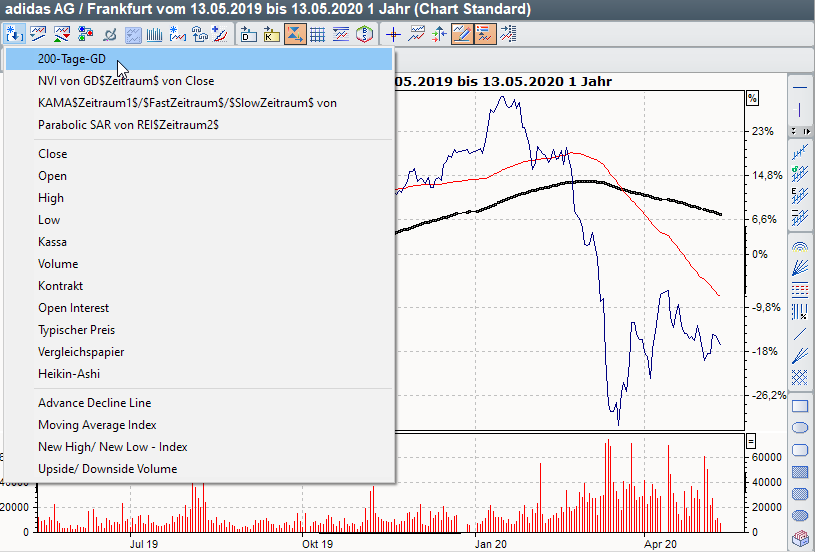Viewport: 815px width, 552px height.
Task: Select the horizontal line drawing tool
Action: (799, 87)
